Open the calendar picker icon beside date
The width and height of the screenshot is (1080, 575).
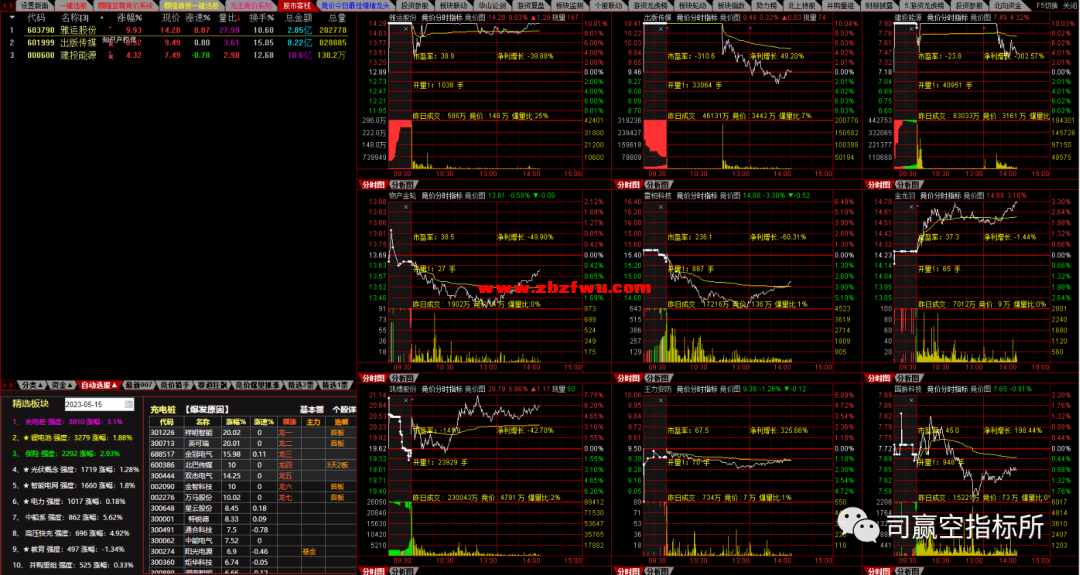pos(129,404)
